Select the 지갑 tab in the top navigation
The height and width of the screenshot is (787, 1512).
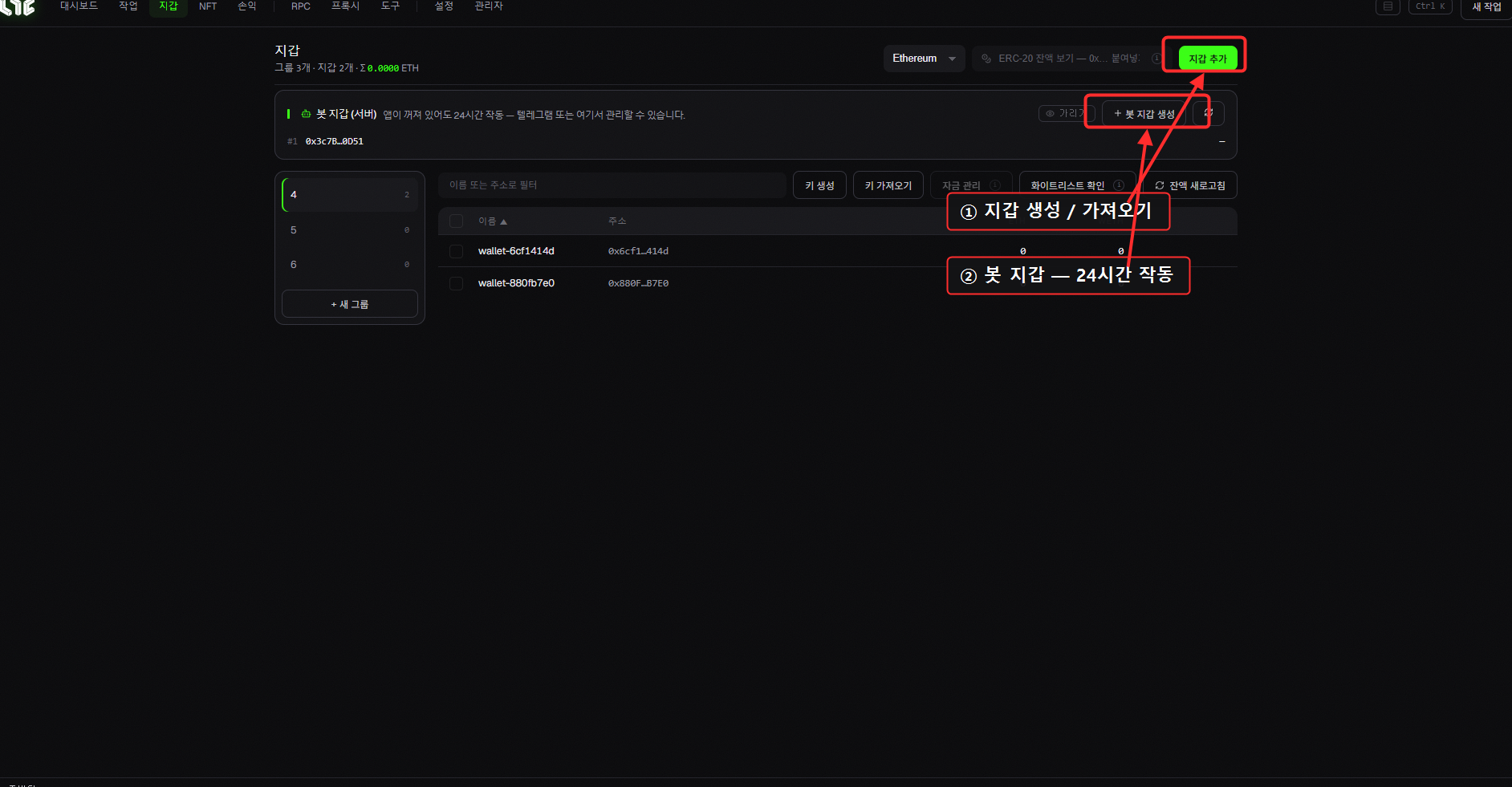(169, 6)
